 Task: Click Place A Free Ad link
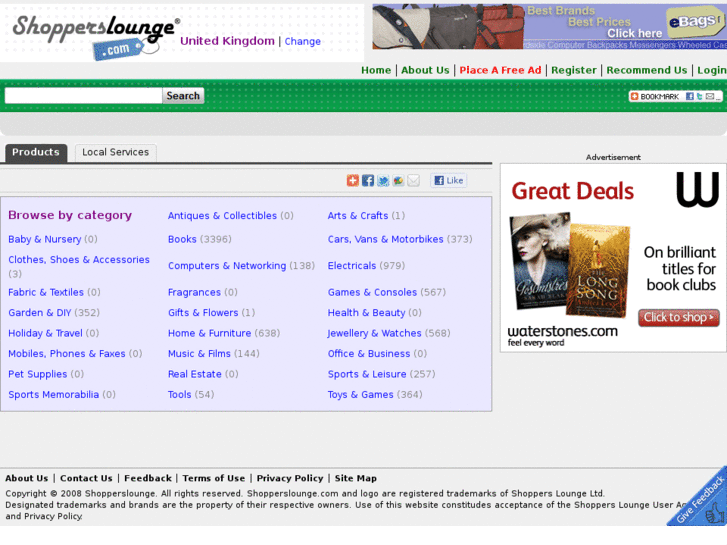pos(500,70)
